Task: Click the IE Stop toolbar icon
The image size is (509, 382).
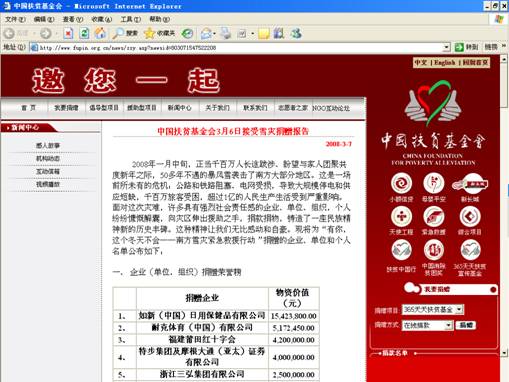Action: pos(68,33)
